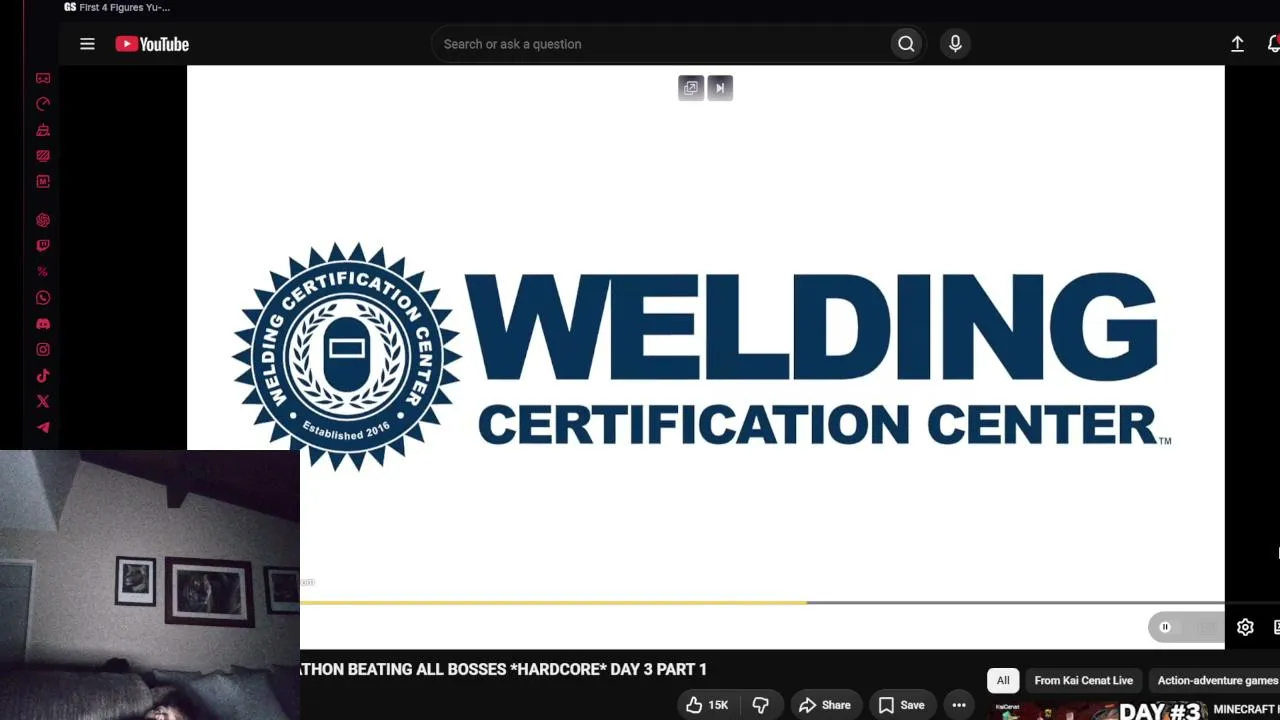Select the 'All' filter chip
Viewport: 1280px width, 720px height.
click(x=1003, y=680)
